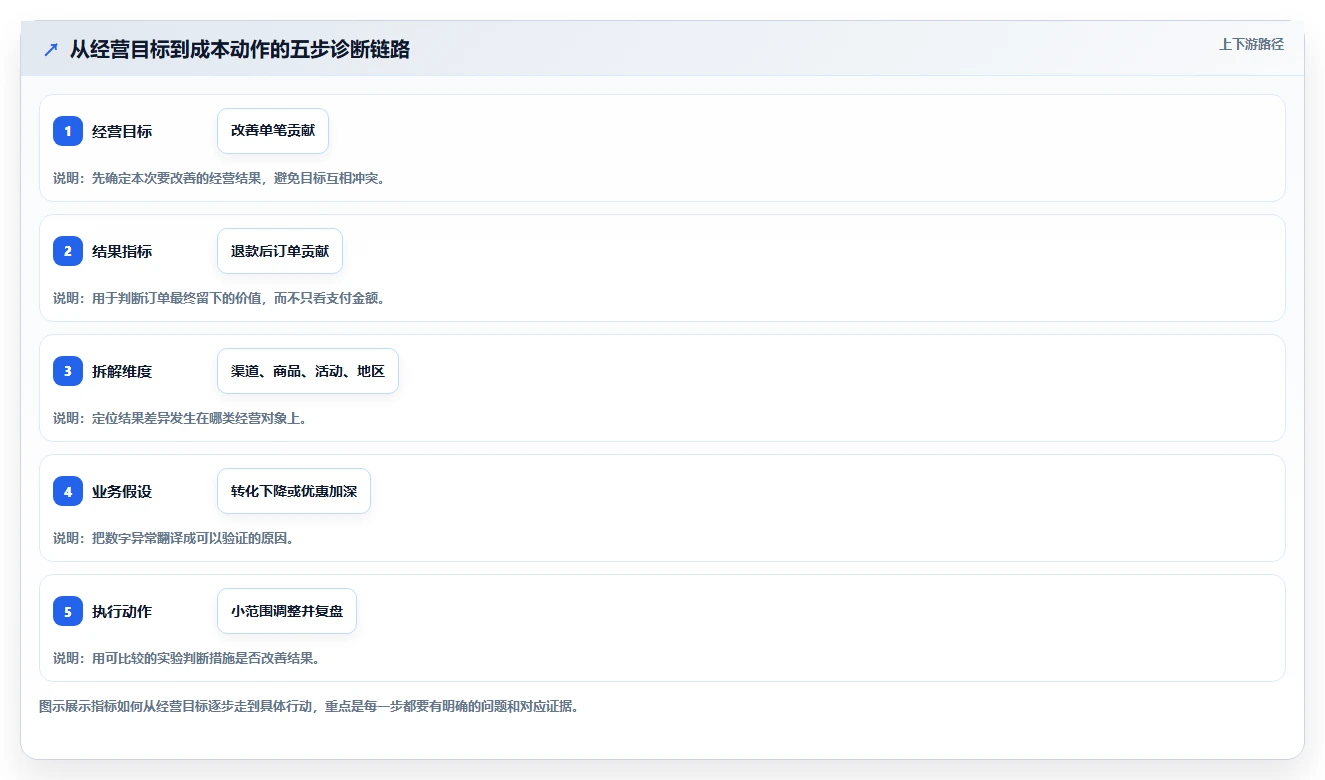The height and width of the screenshot is (780, 1325).
Task: Select the 经营目标 step label
Action: (122, 131)
